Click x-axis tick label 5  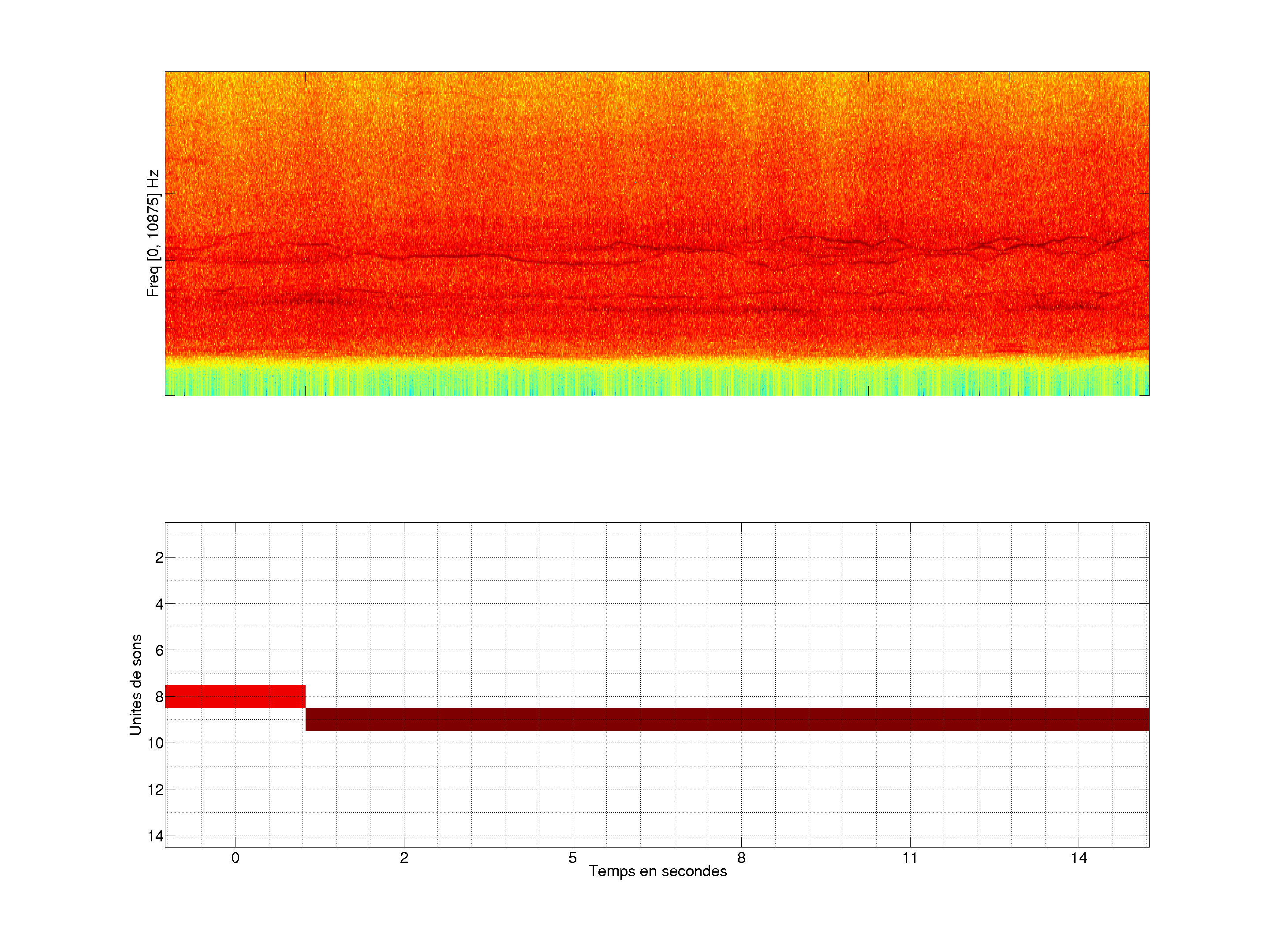pos(572,858)
